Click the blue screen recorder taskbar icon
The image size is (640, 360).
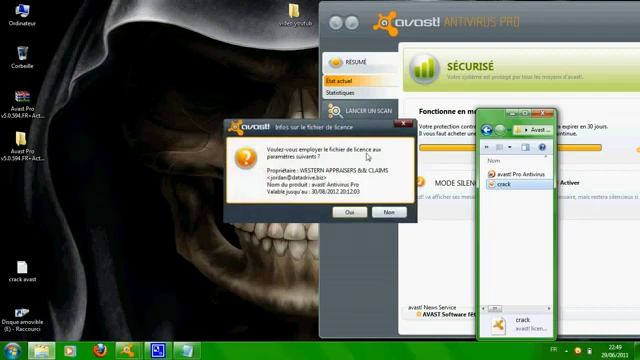click(x=158, y=351)
